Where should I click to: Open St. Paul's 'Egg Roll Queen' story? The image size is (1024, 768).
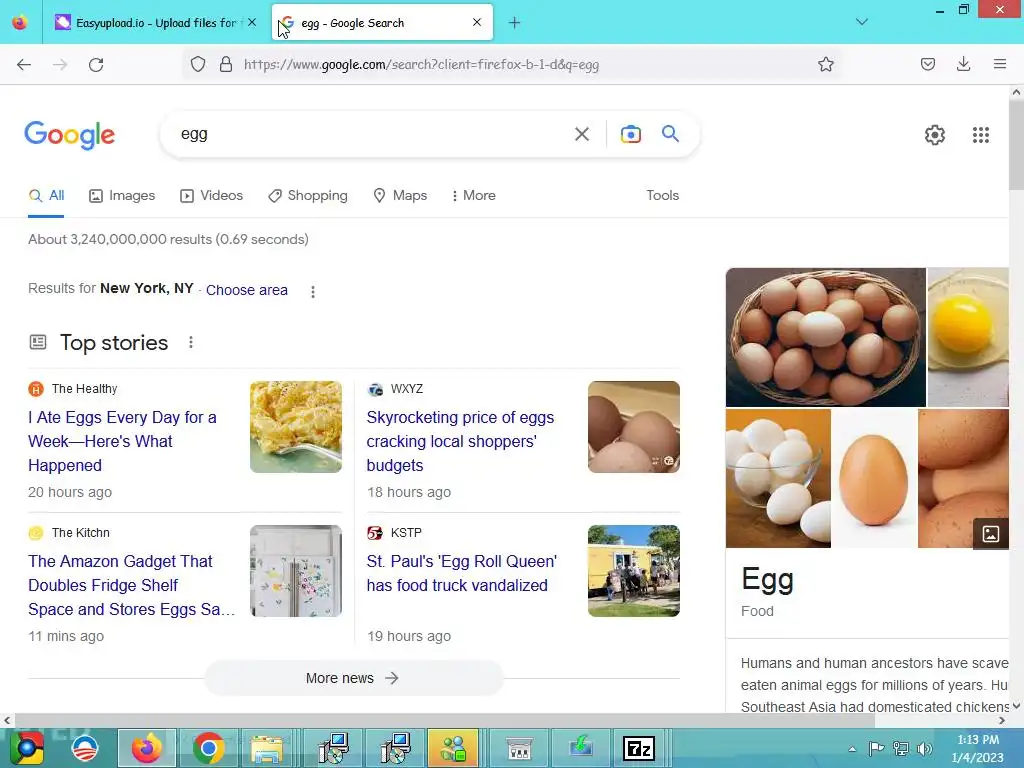tap(462, 573)
